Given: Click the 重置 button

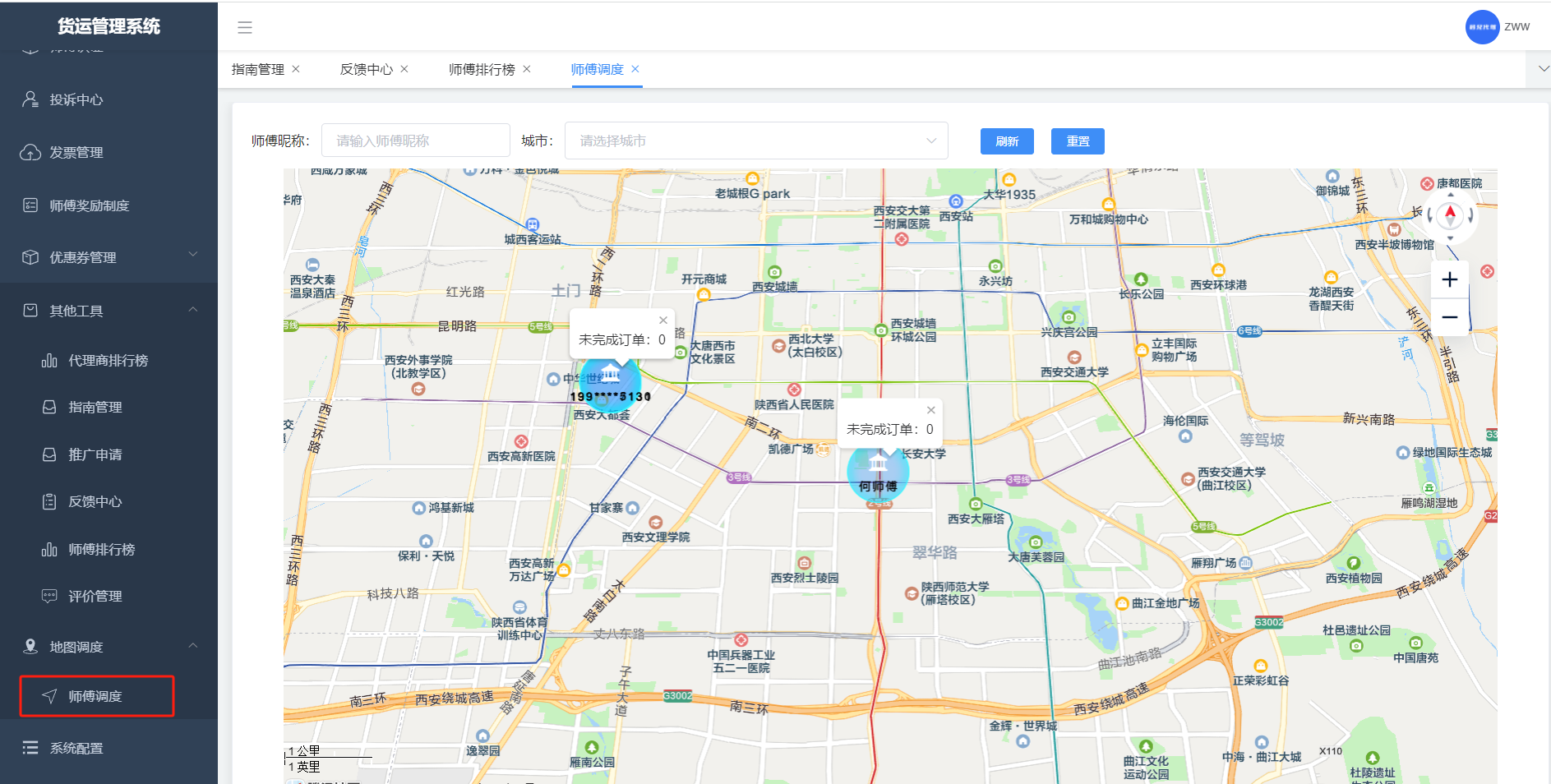Looking at the screenshot, I should tap(1078, 141).
